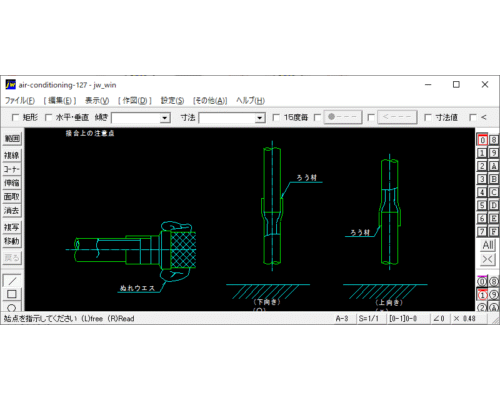This screenshot has height=400, width=500.
Task: Click the X button below All
Action: (488, 259)
